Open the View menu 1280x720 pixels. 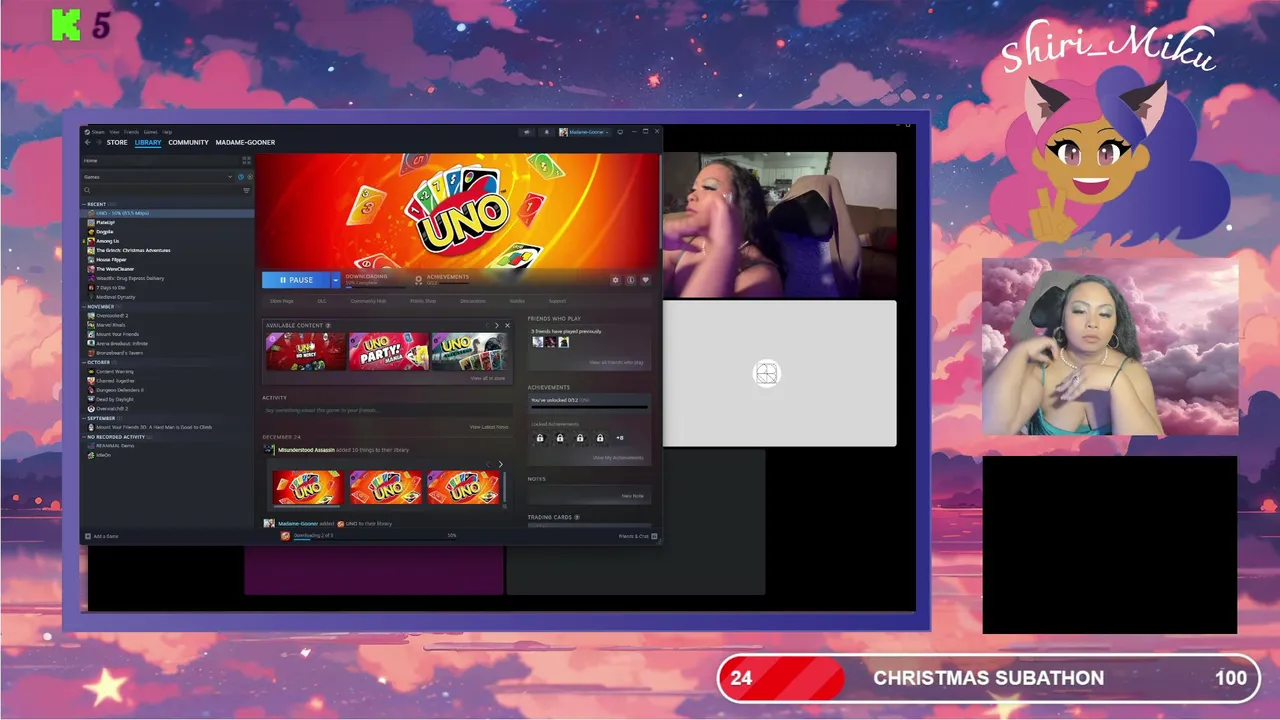click(x=114, y=132)
